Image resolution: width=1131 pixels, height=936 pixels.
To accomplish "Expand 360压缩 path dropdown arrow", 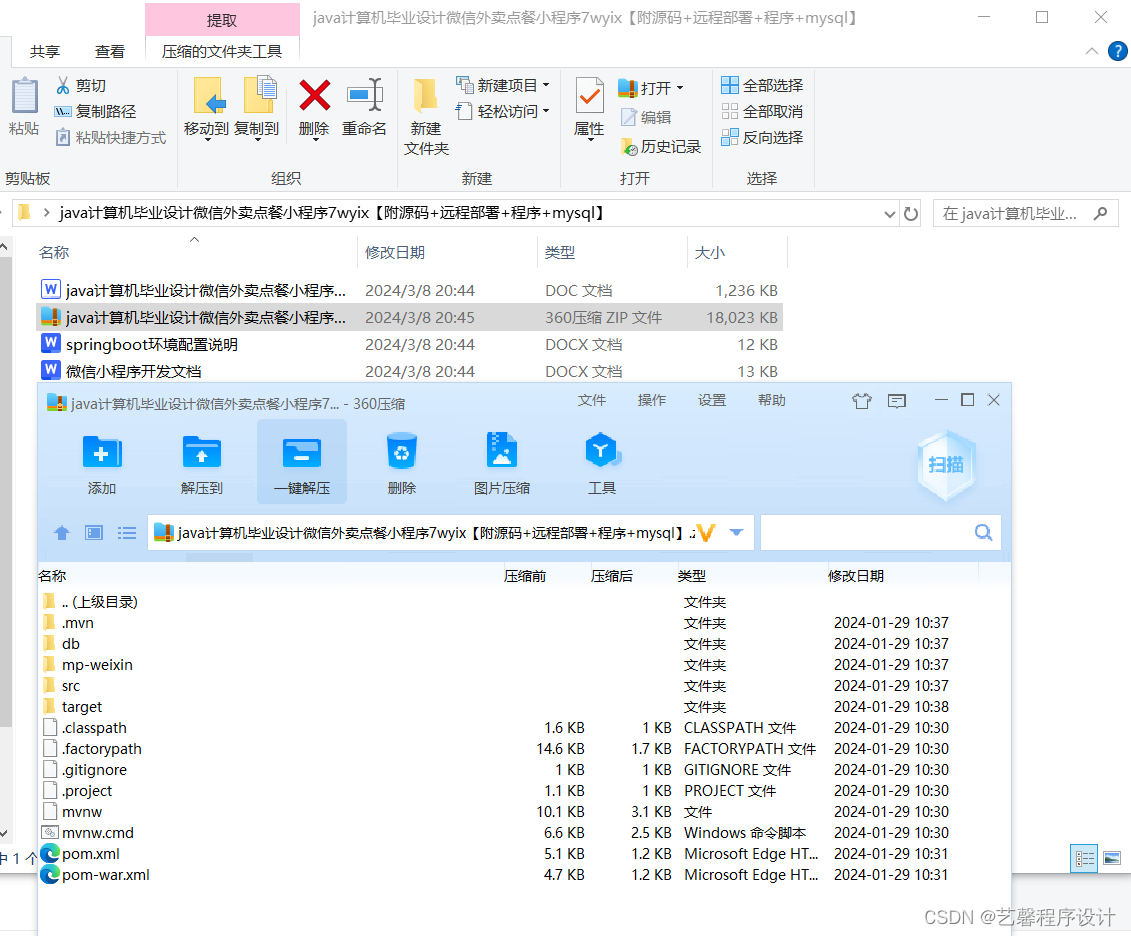I will click(x=736, y=533).
